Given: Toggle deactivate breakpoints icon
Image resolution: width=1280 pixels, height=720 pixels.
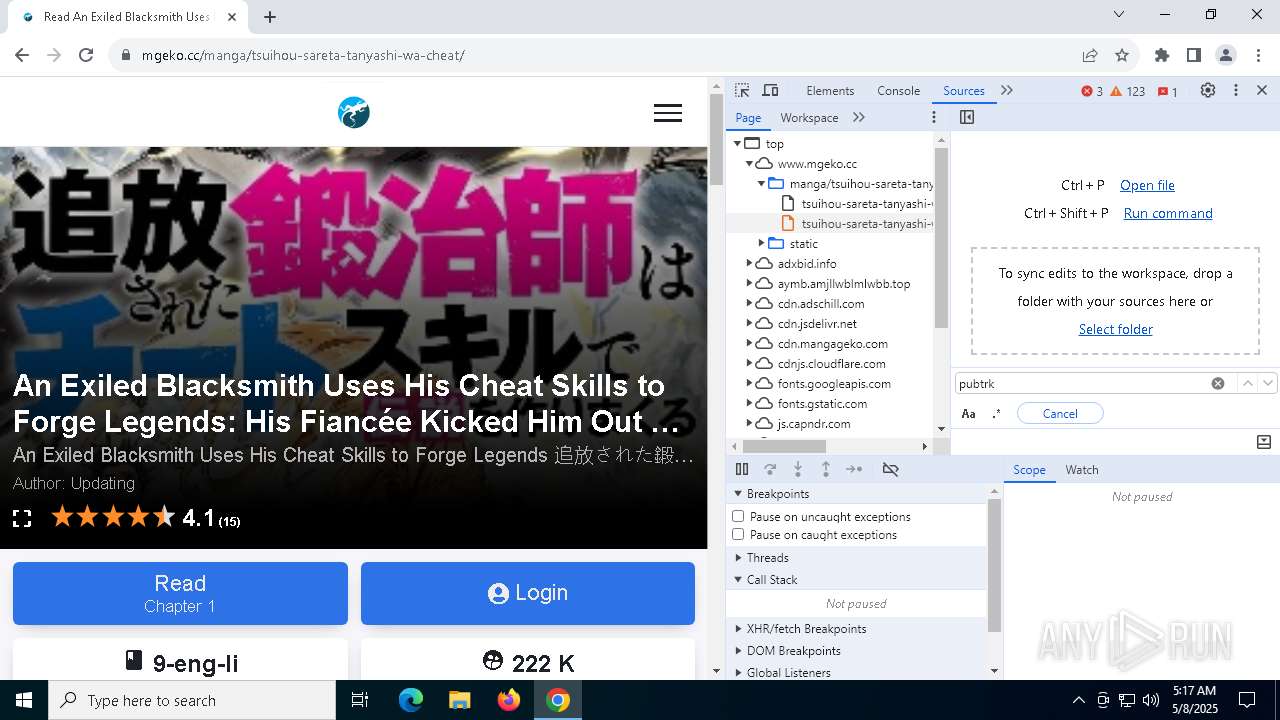Looking at the screenshot, I should pos(891,469).
